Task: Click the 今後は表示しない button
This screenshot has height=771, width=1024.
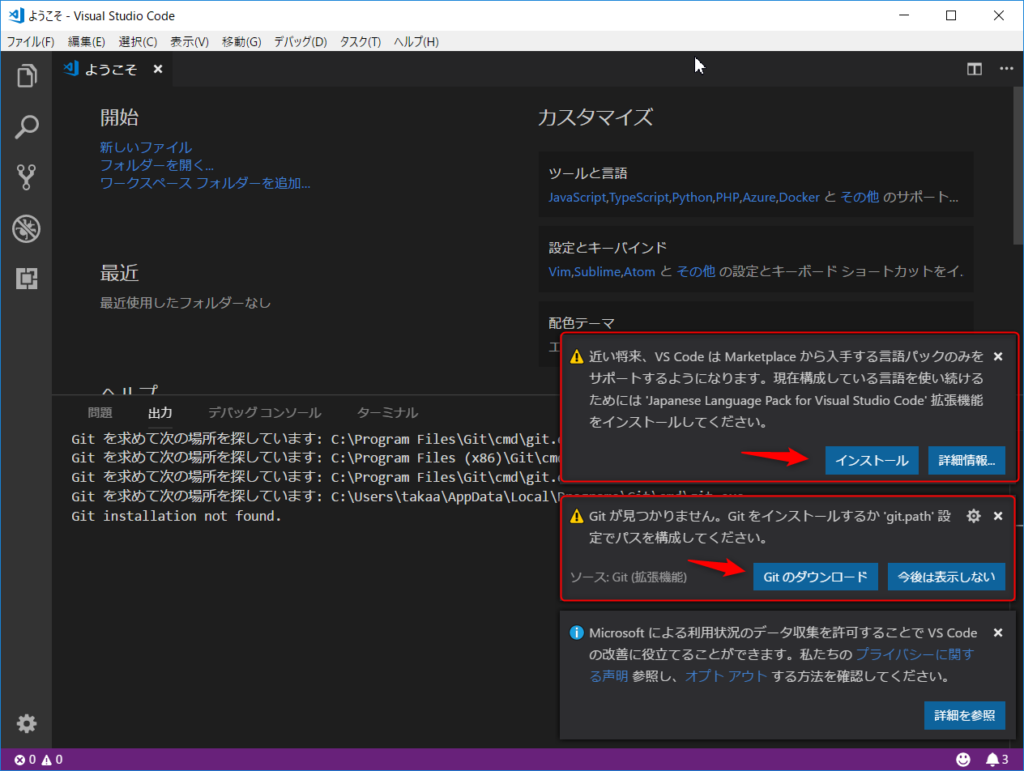Action: pos(946,577)
